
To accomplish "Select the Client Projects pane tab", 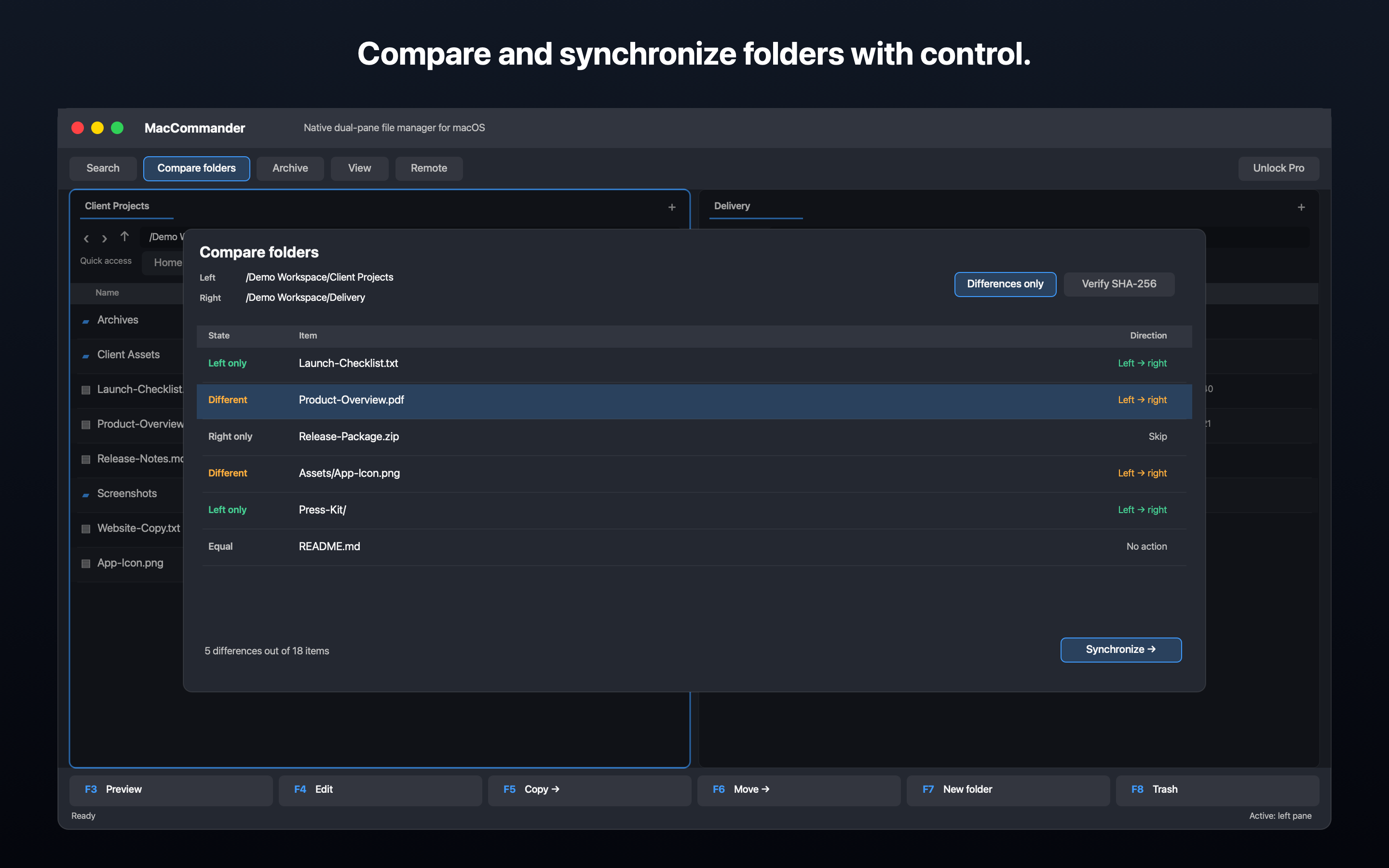I will pos(117,206).
